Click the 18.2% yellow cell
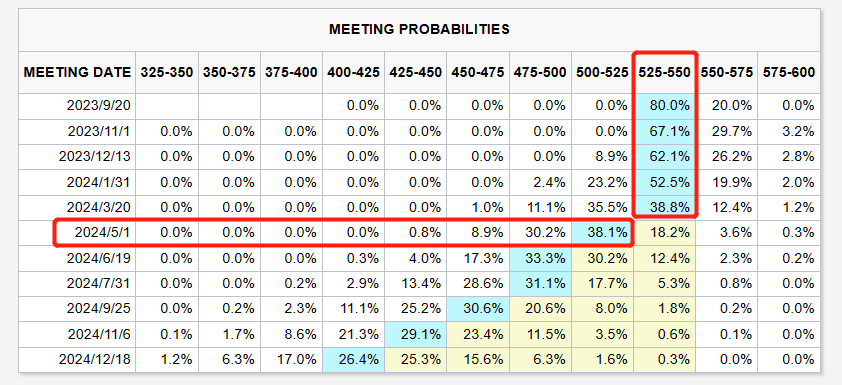 (664, 233)
